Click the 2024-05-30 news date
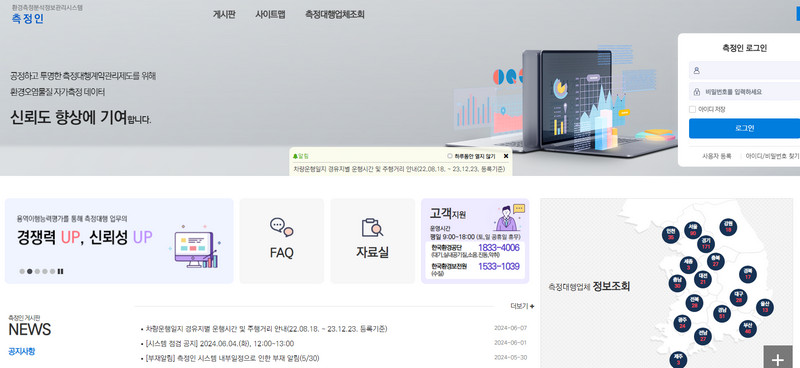 pos(510,358)
